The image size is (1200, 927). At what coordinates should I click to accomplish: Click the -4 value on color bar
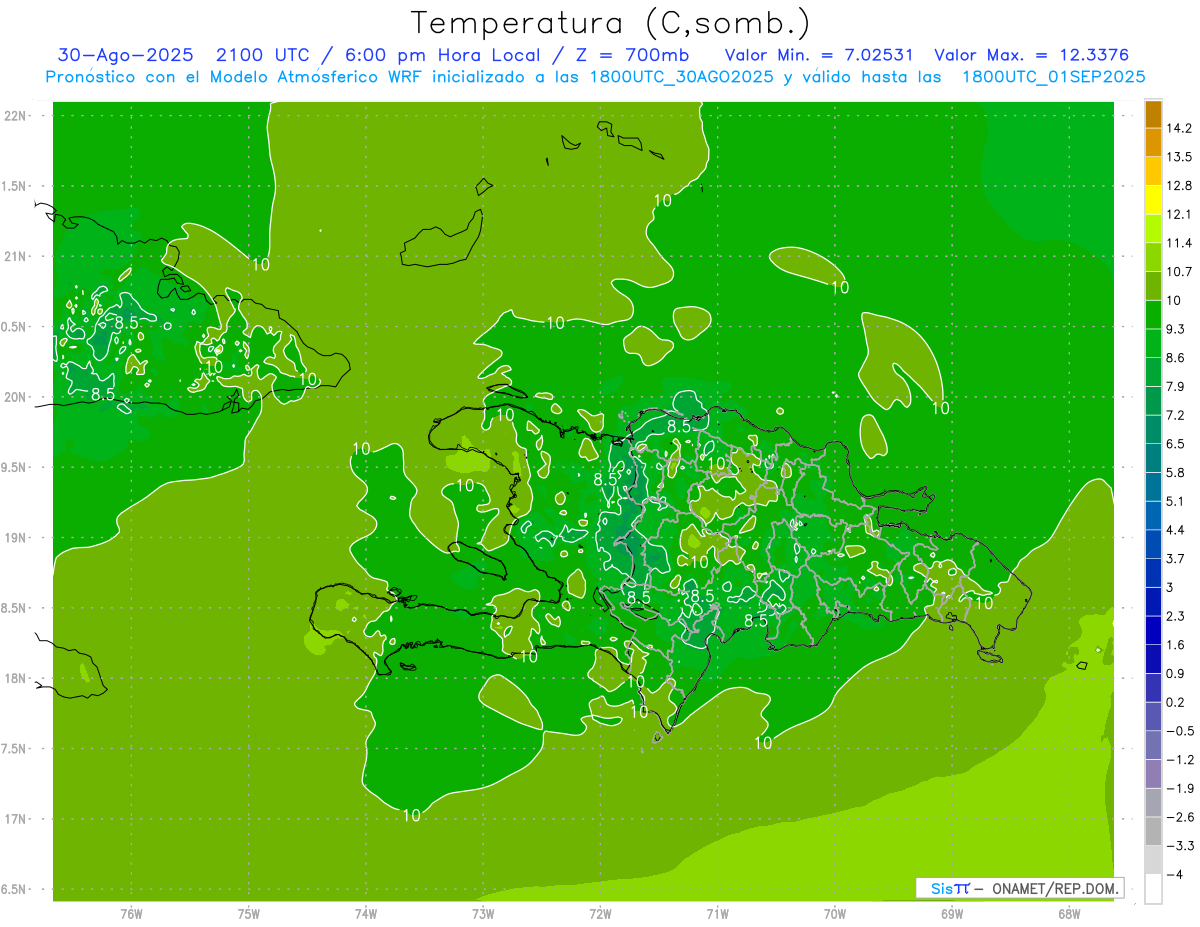(1174, 875)
